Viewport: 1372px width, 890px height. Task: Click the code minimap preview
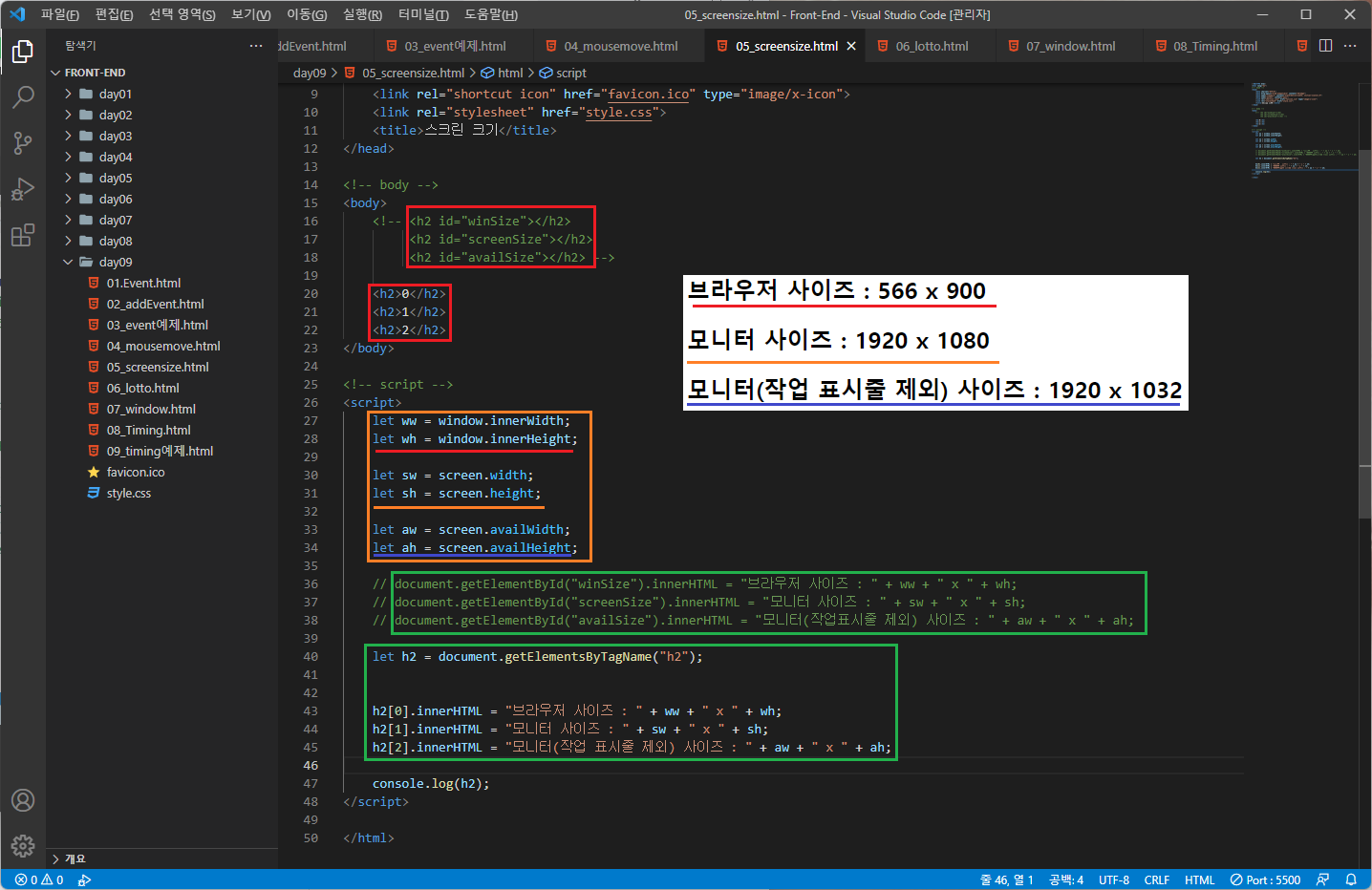point(1303,131)
